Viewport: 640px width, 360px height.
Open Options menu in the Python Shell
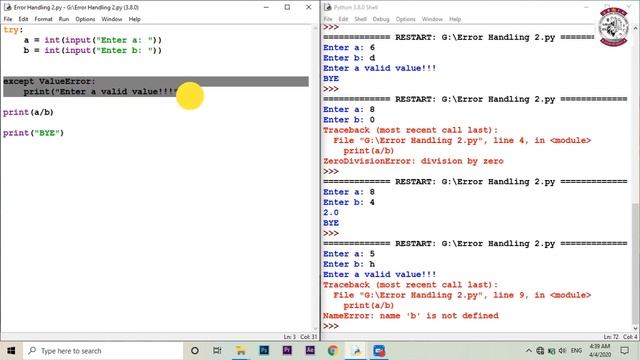[x=405, y=19]
